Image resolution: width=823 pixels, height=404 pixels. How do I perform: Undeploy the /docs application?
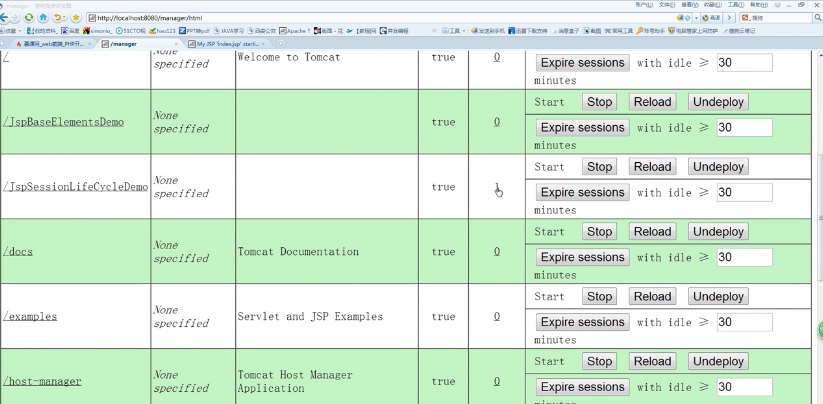click(x=719, y=232)
